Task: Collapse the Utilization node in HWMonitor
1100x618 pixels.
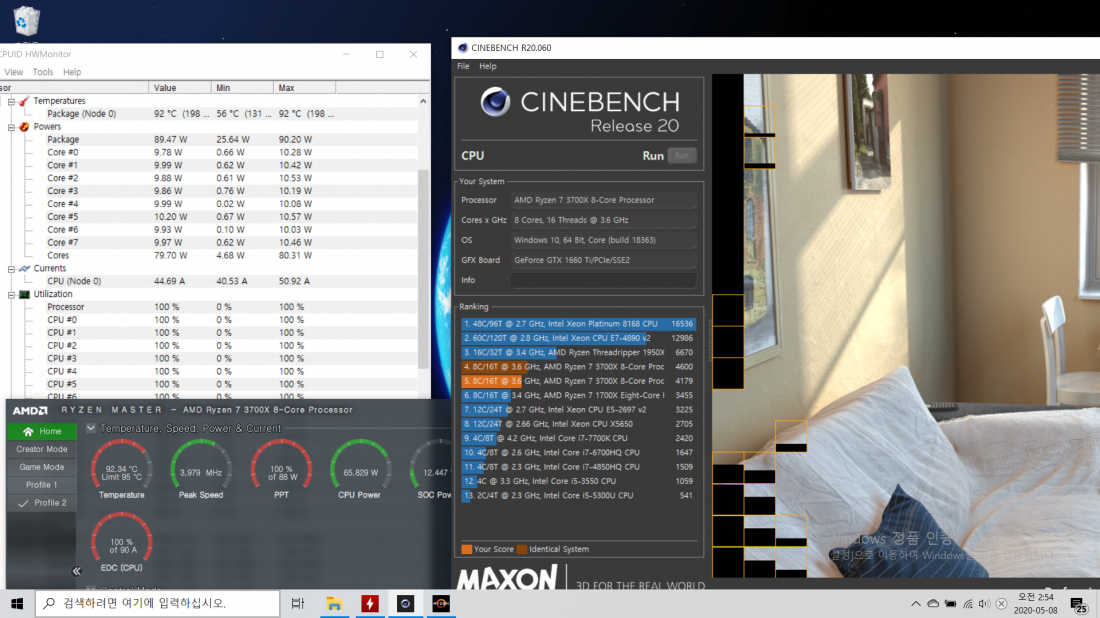Action: pyautogui.click(x=11, y=295)
